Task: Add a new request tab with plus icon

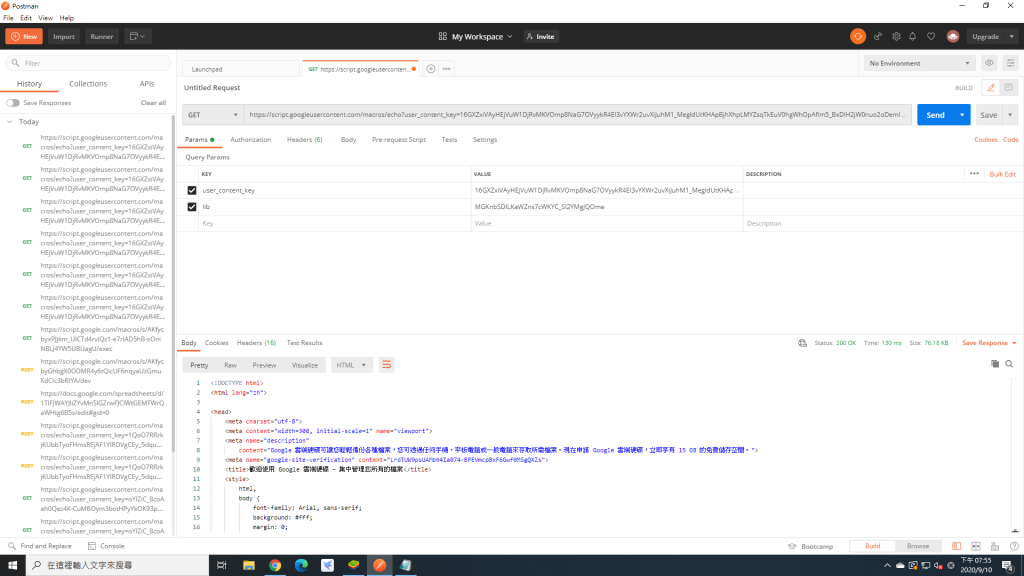Action: (430, 69)
